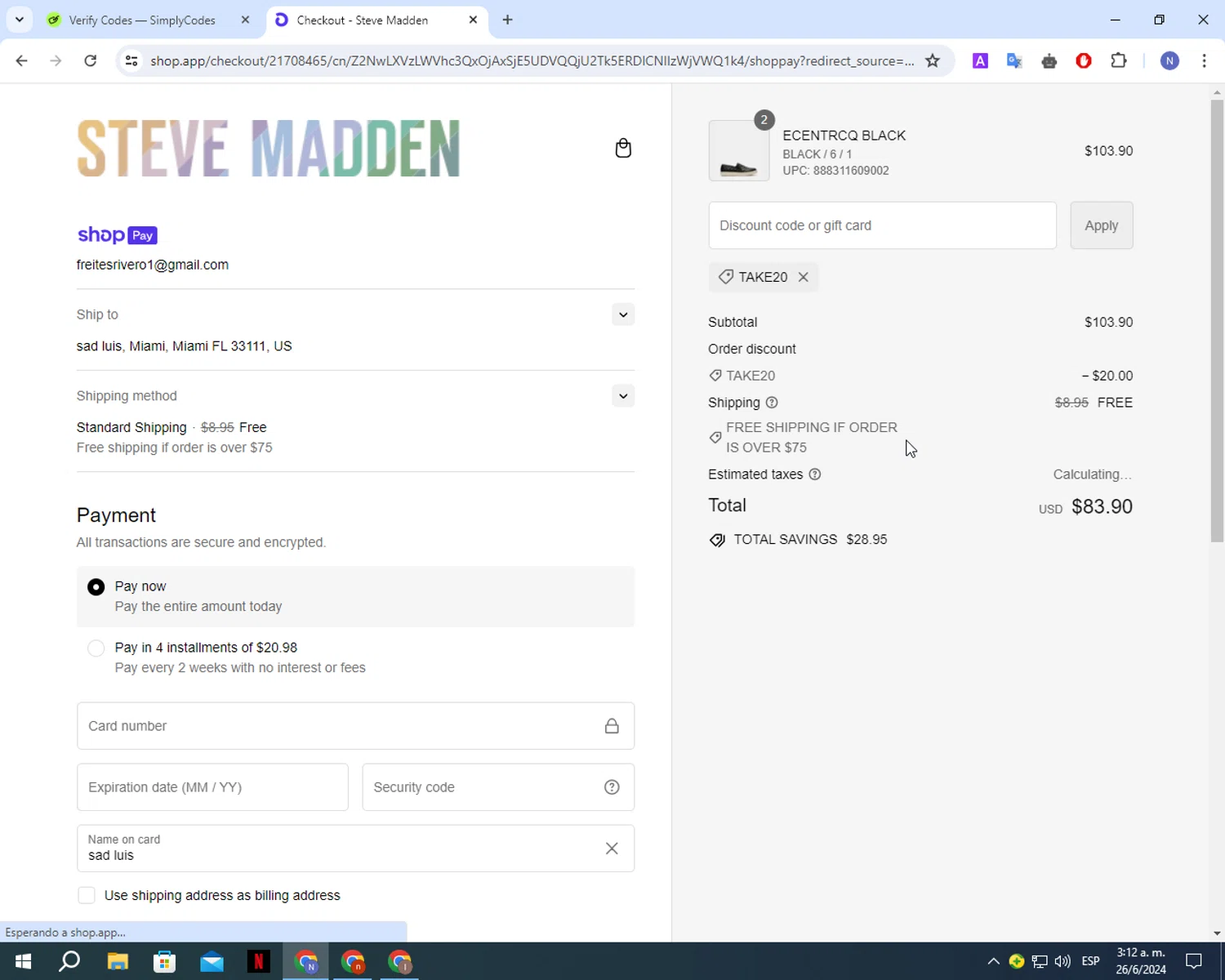Select Pay in 4 installments option
Screen dimensions: 1225x980
click(x=96, y=648)
